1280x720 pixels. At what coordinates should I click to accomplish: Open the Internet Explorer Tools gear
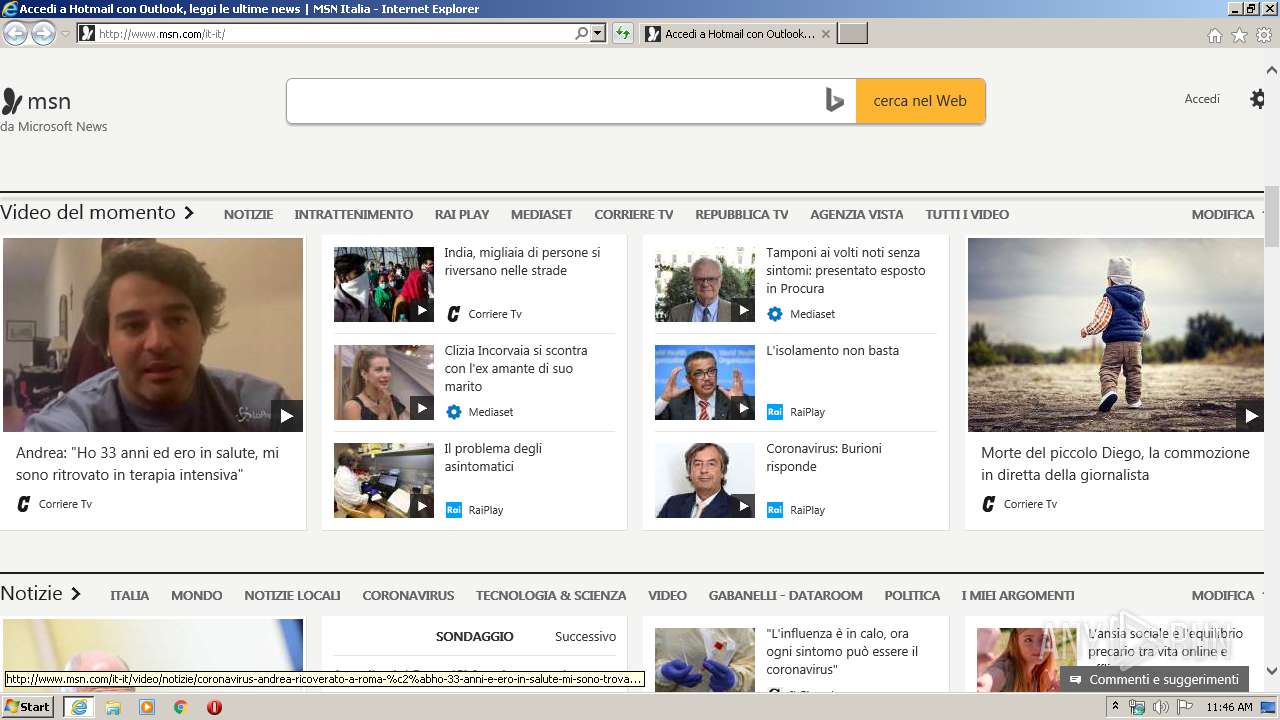(x=1264, y=35)
